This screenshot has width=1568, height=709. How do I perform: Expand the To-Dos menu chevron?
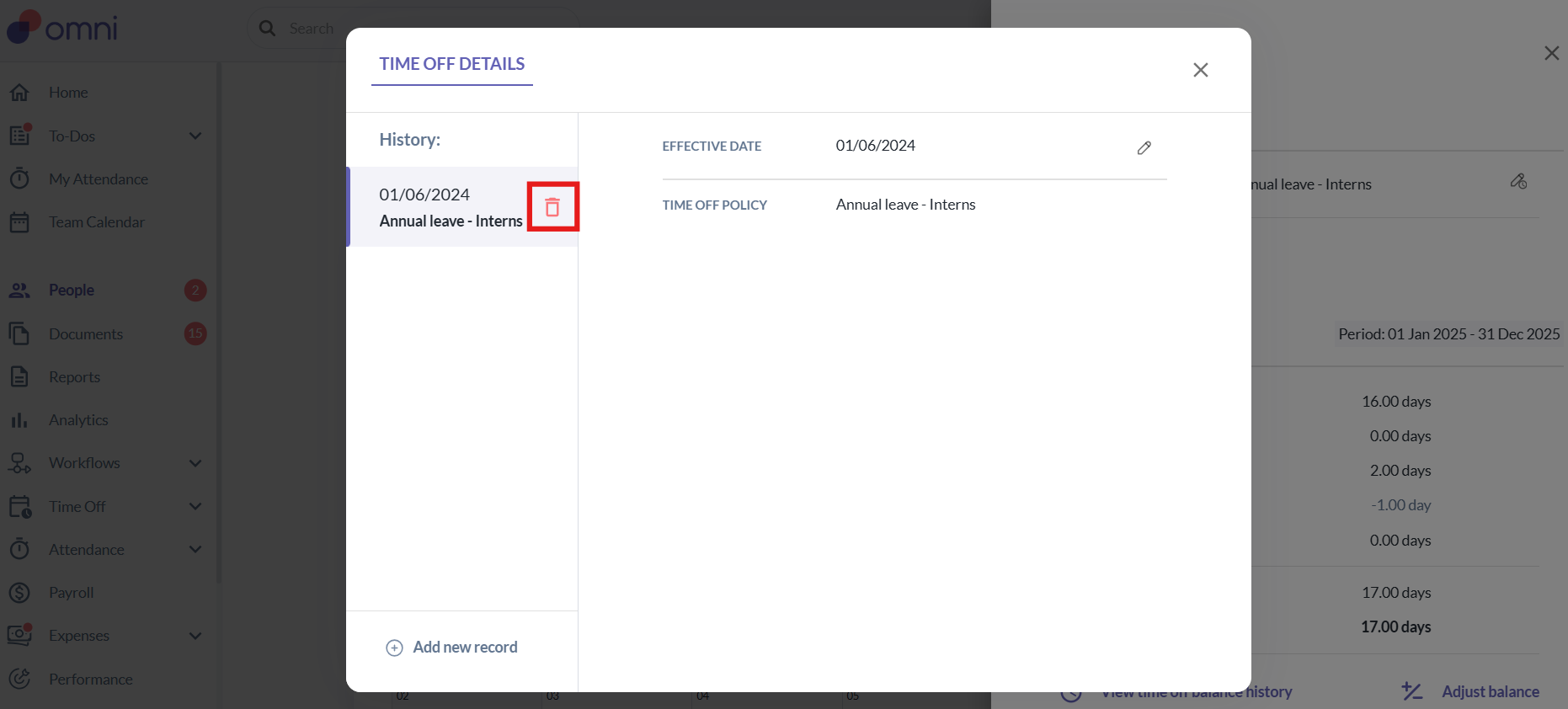point(195,136)
